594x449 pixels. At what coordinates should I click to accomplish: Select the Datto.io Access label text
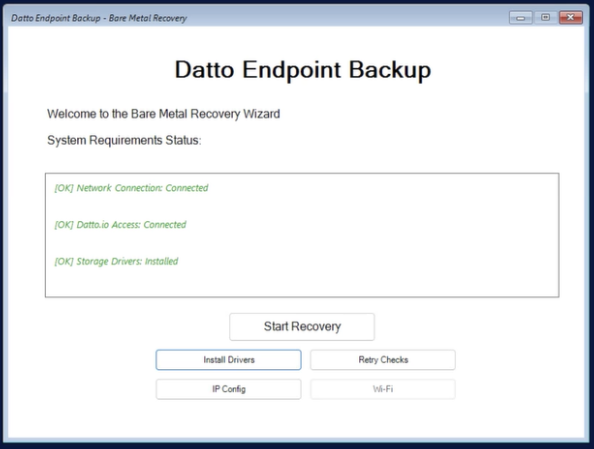[x=109, y=225]
